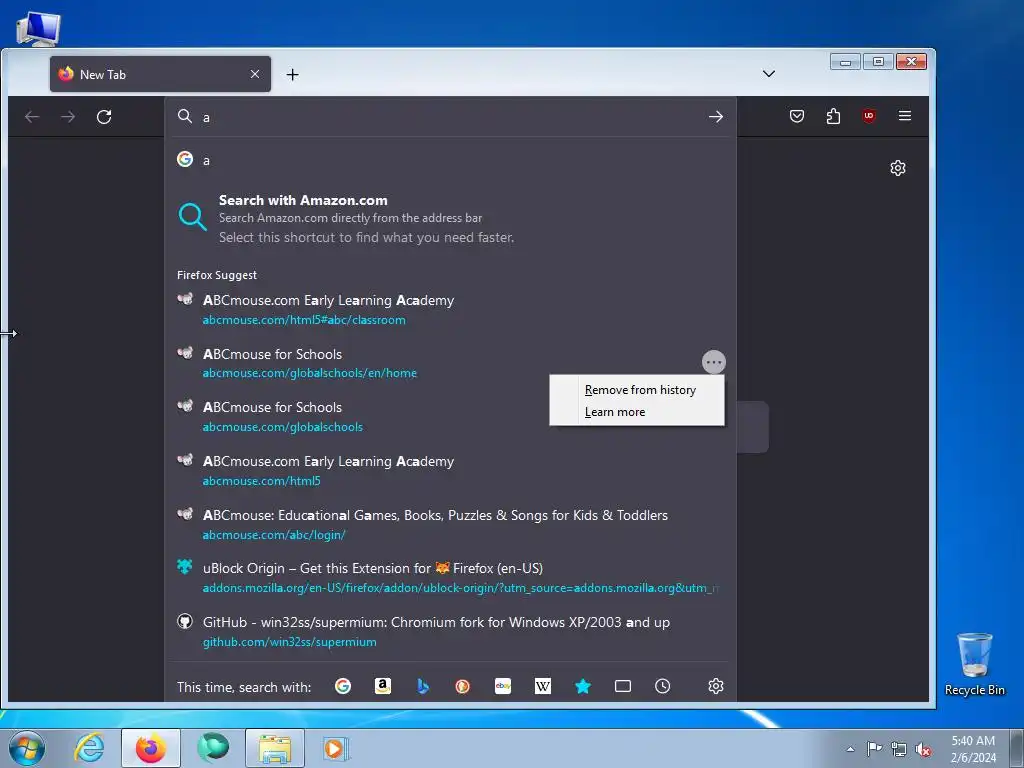1024x768 pixels.
Task: Open abcmouse.com/globalschools/en/home suggestion
Action: click(x=436, y=363)
